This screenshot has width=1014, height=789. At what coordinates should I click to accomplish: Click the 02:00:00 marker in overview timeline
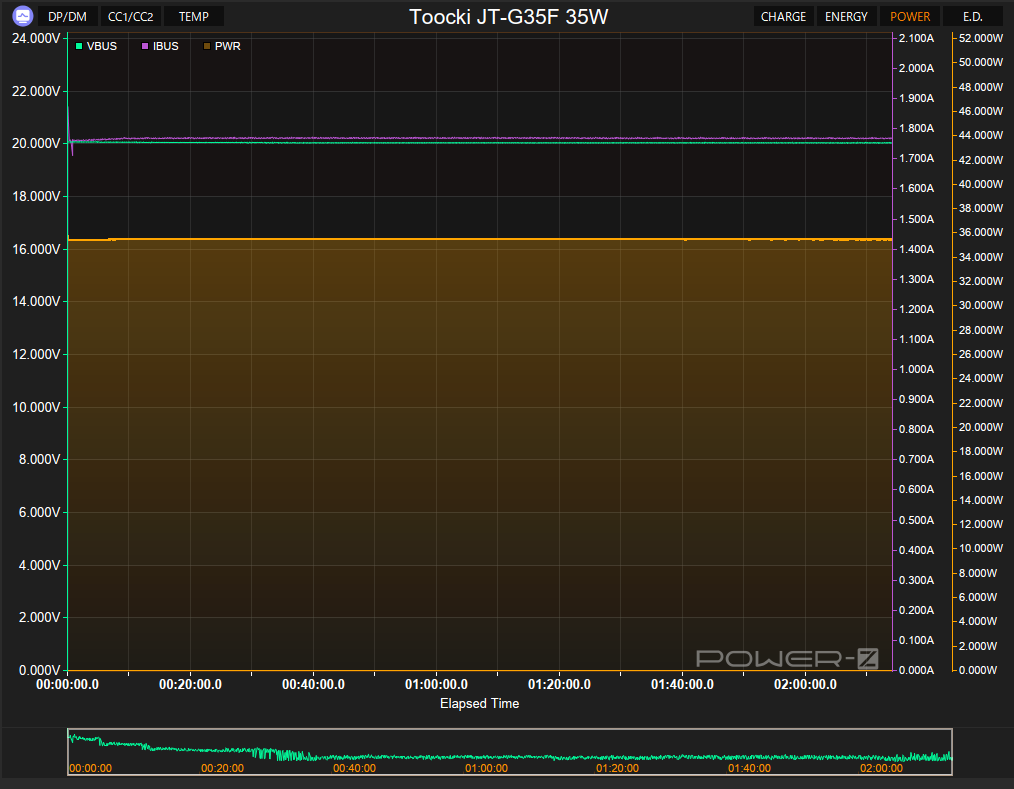pos(881,768)
